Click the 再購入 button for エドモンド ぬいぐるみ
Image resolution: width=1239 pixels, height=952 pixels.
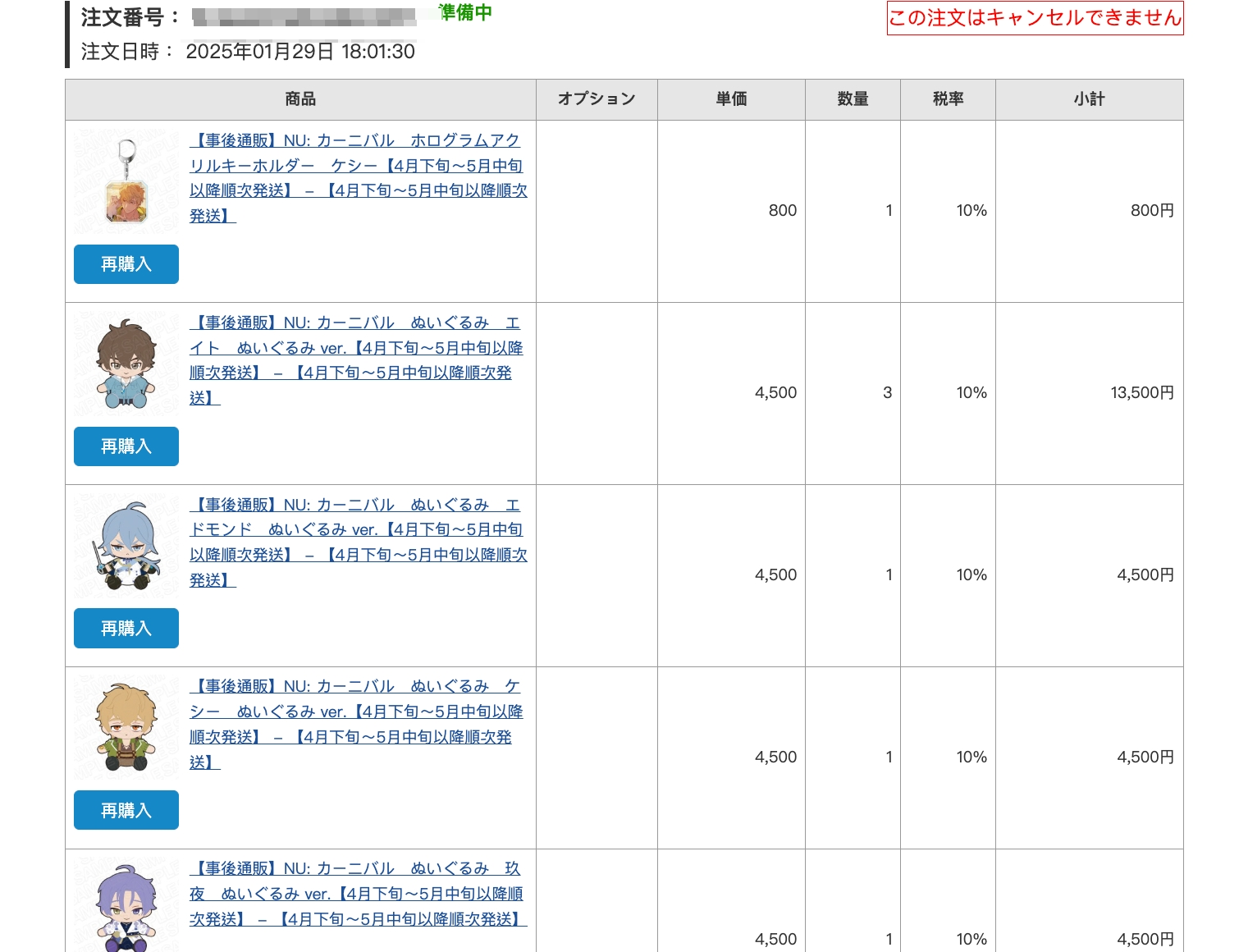coord(126,629)
